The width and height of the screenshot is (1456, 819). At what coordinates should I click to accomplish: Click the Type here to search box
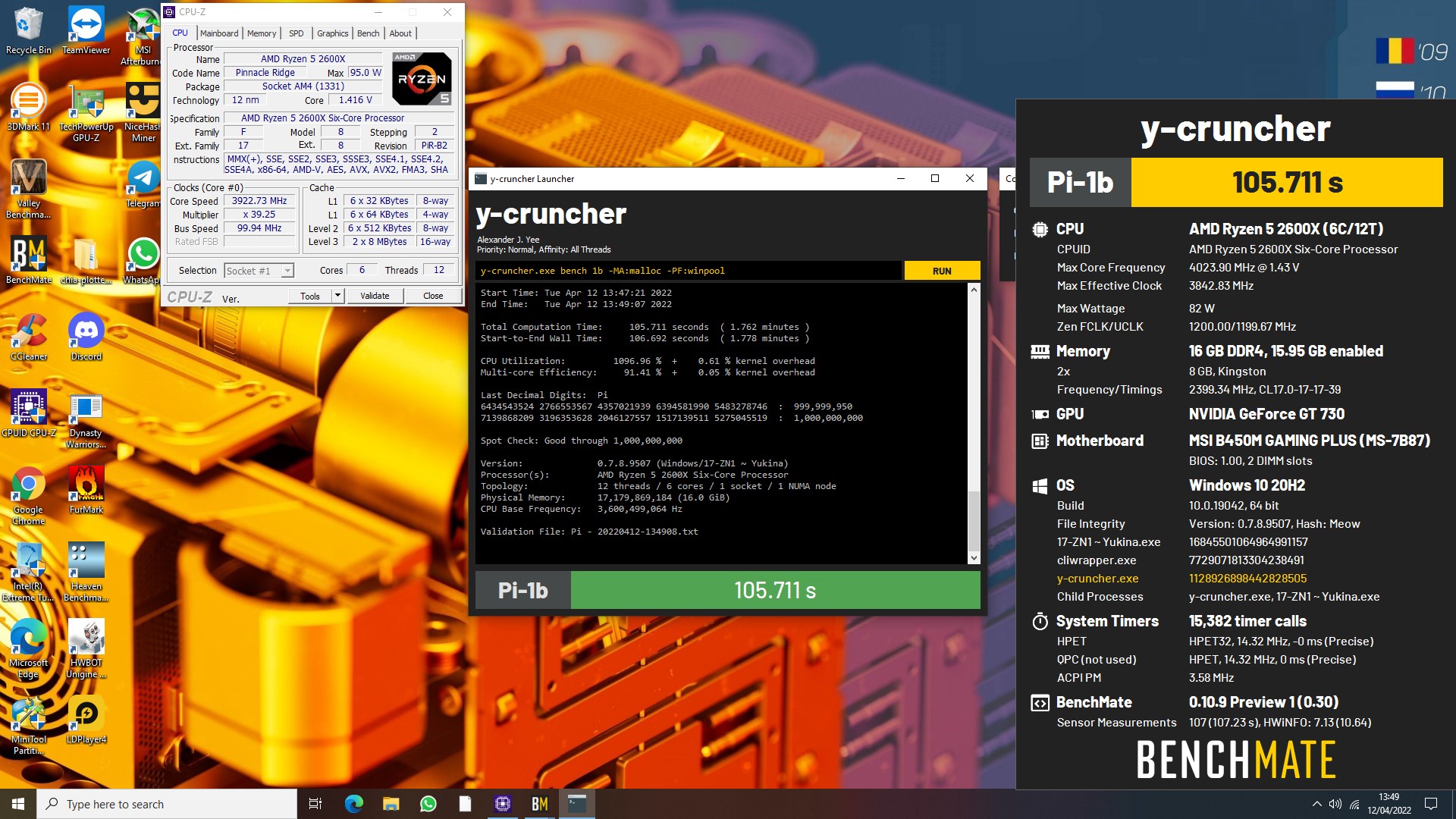pos(167,804)
